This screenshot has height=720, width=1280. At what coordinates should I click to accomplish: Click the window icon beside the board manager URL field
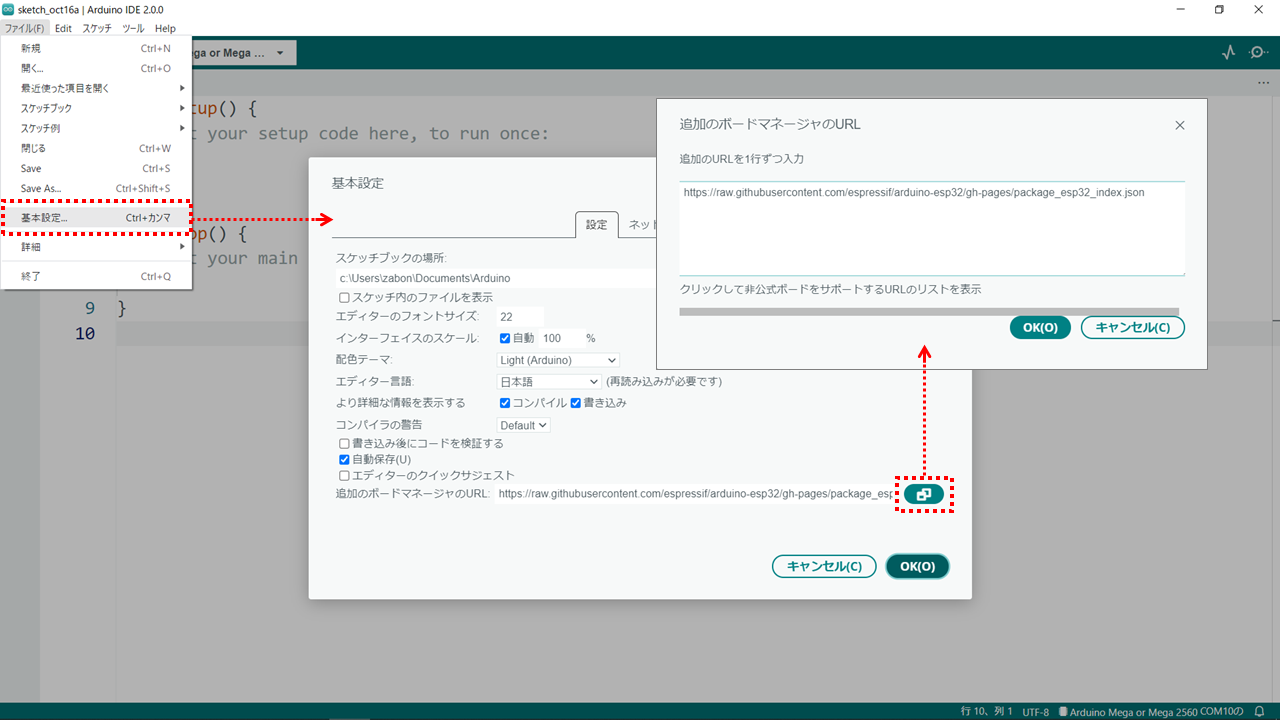coord(923,493)
